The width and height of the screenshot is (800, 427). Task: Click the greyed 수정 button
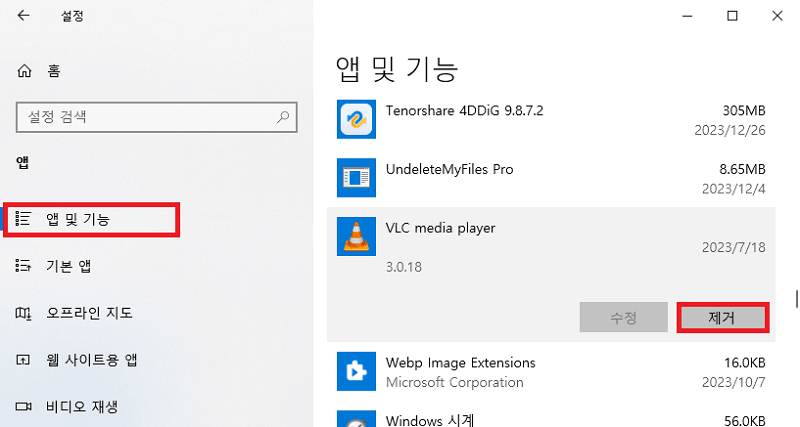click(x=623, y=317)
